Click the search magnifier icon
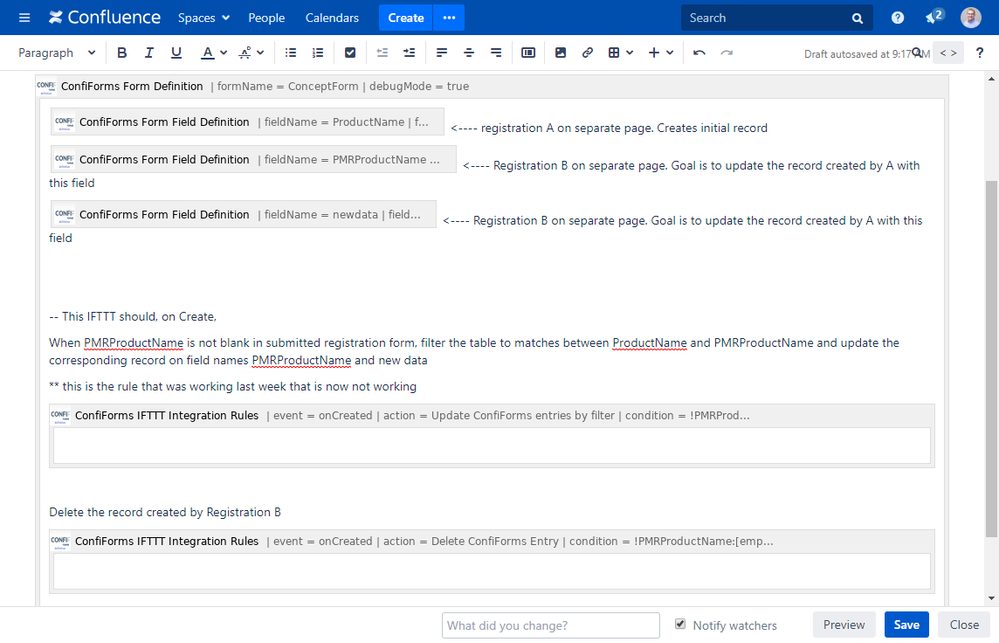The image size is (999, 643). 858,18
